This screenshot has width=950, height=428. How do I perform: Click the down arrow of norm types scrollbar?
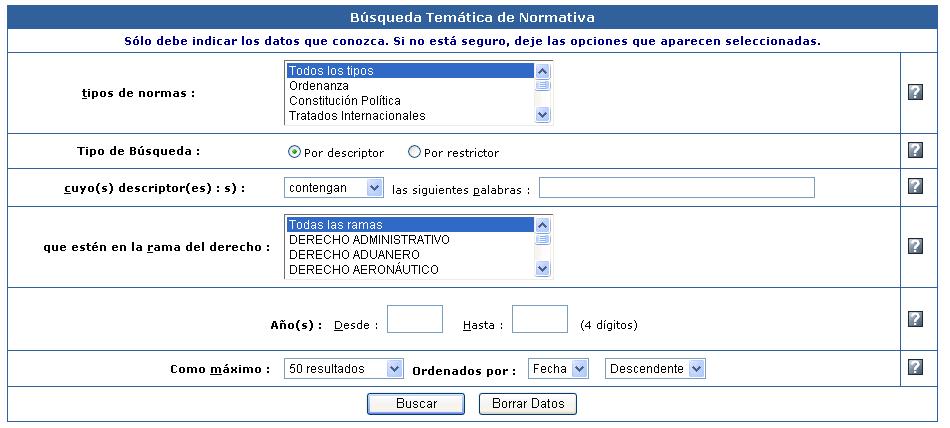[542, 115]
